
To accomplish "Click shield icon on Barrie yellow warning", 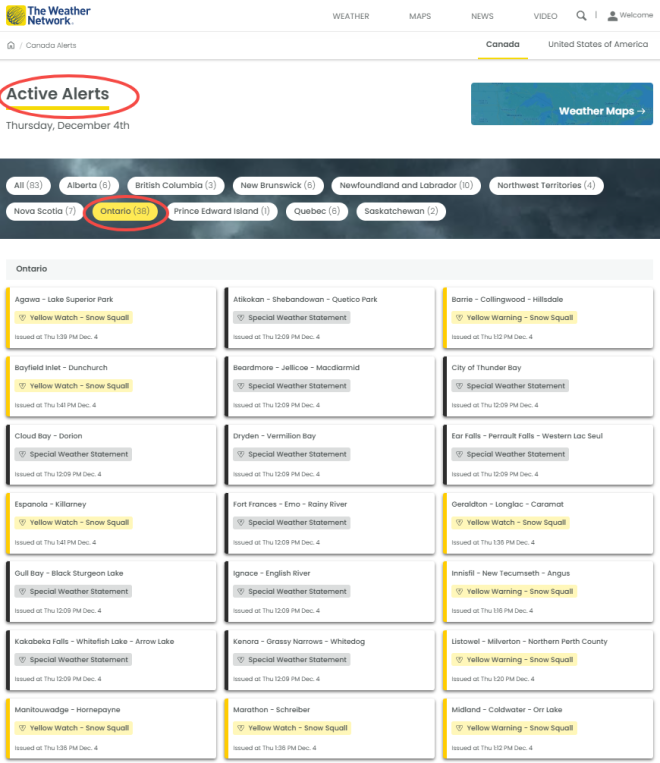I will coord(458,318).
